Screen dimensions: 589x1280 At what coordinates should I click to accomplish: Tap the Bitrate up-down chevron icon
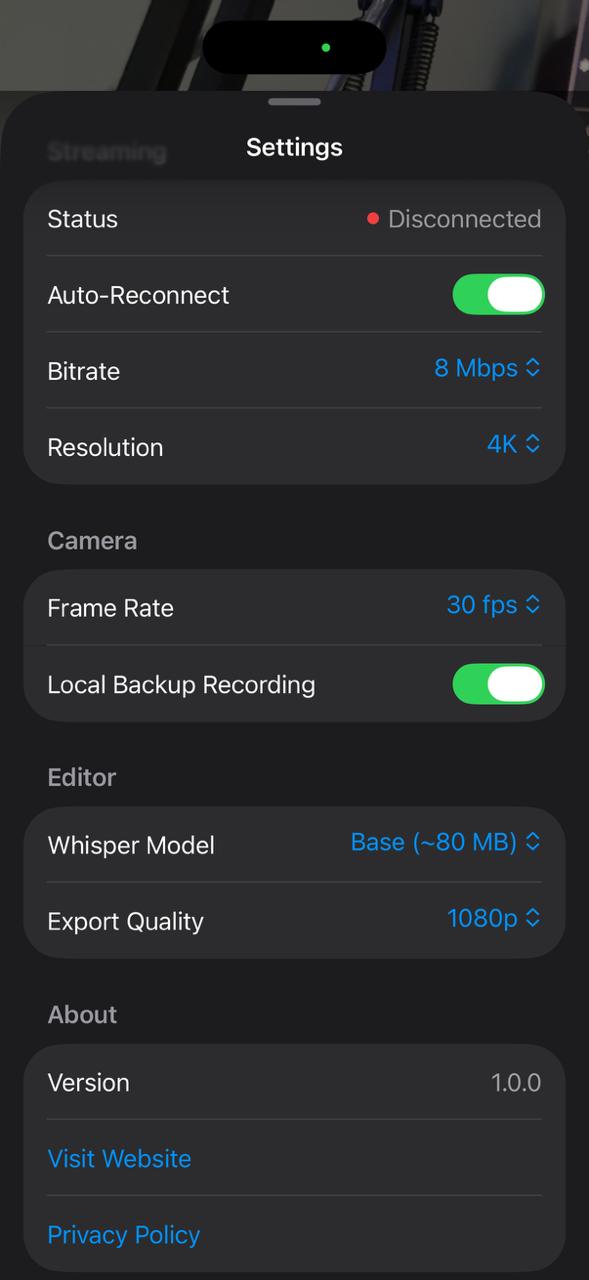click(x=534, y=368)
